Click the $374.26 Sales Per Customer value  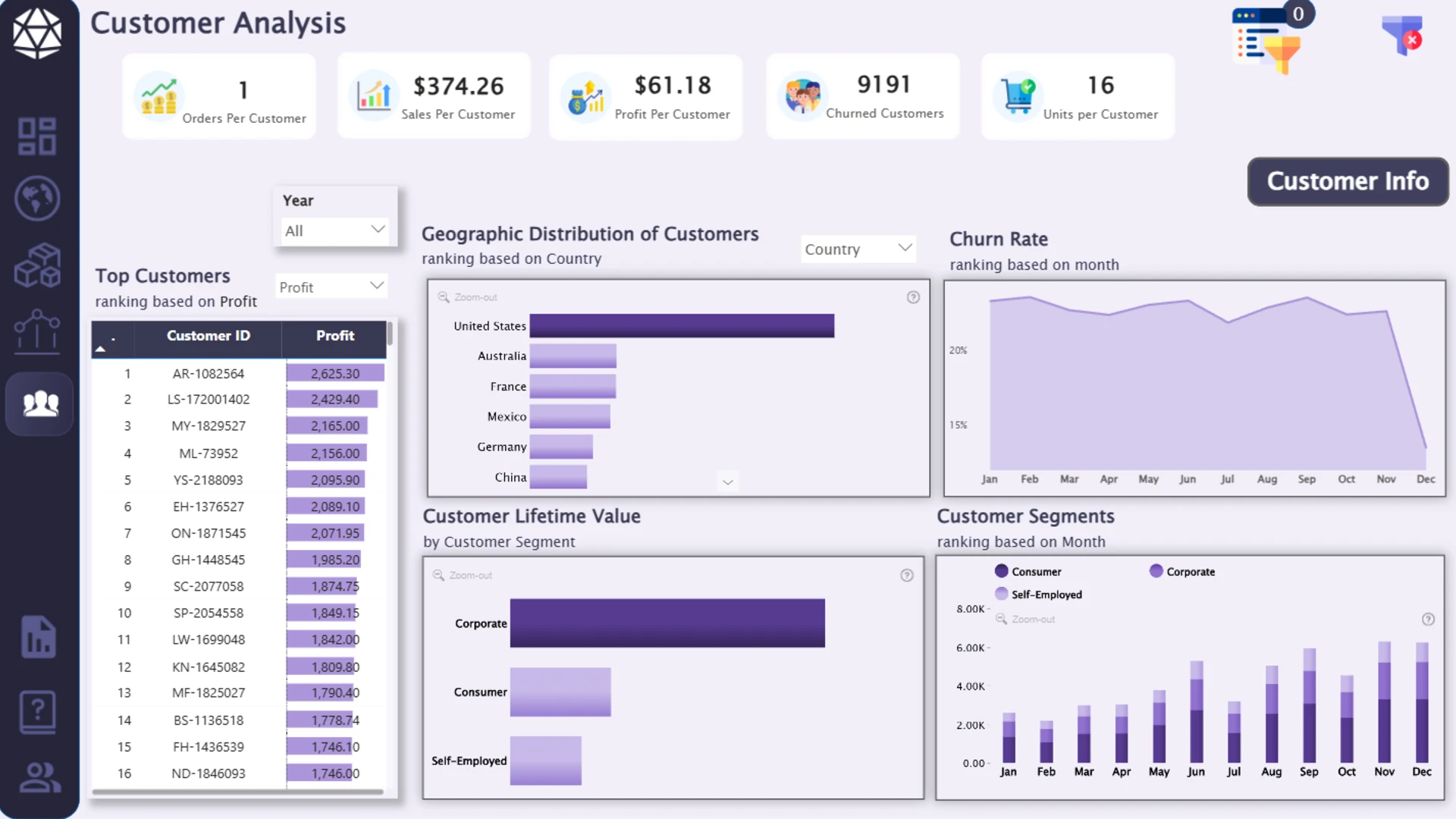pos(458,86)
